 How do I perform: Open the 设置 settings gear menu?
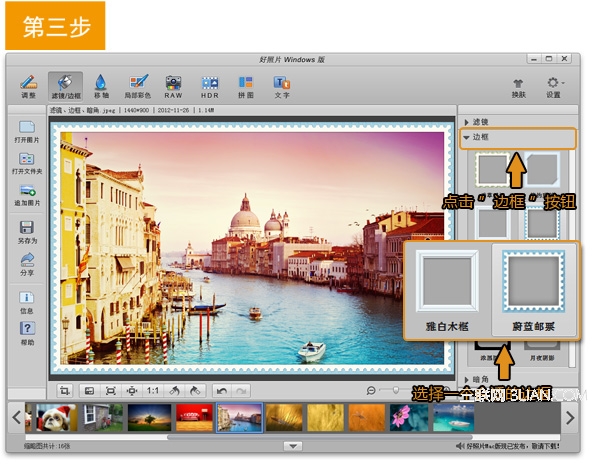(x=554, y=88)
